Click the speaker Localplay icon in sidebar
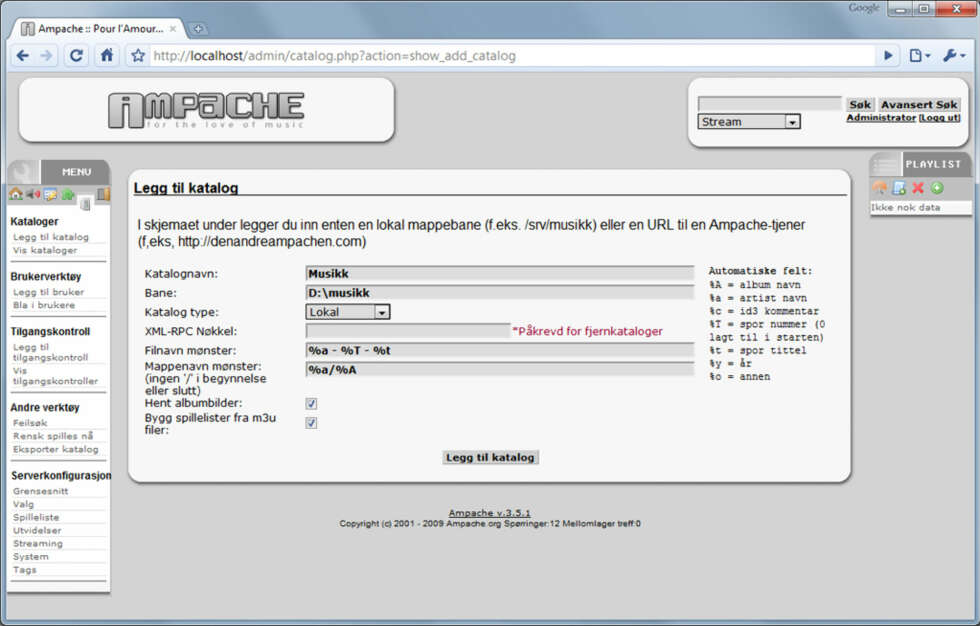 pyautogui.click(x=32, y=194)
